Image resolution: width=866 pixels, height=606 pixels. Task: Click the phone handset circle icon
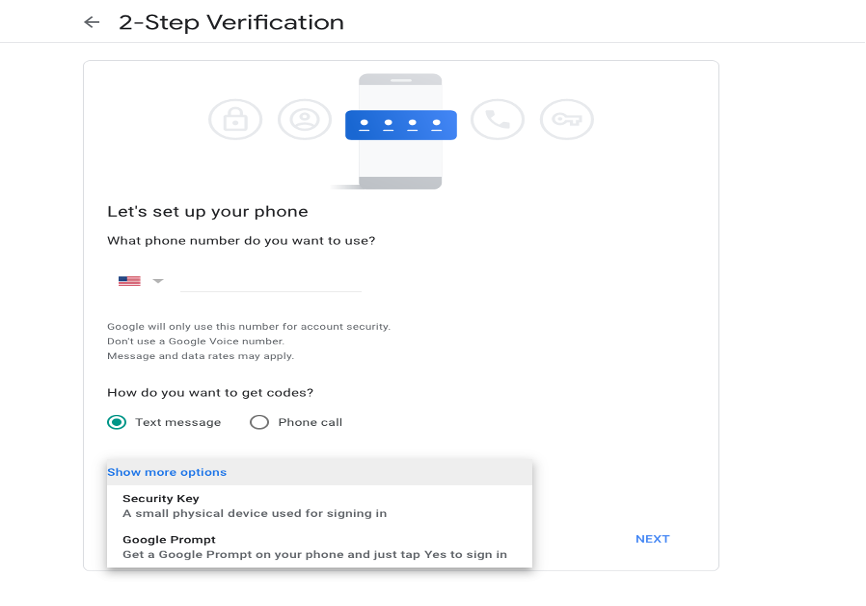click(497, 120)
